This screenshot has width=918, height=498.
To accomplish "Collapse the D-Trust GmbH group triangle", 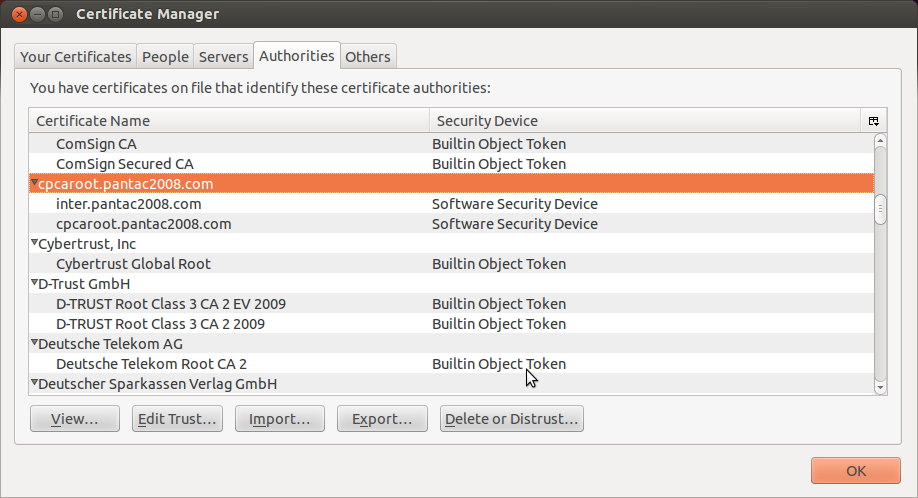I will [34, 283].
